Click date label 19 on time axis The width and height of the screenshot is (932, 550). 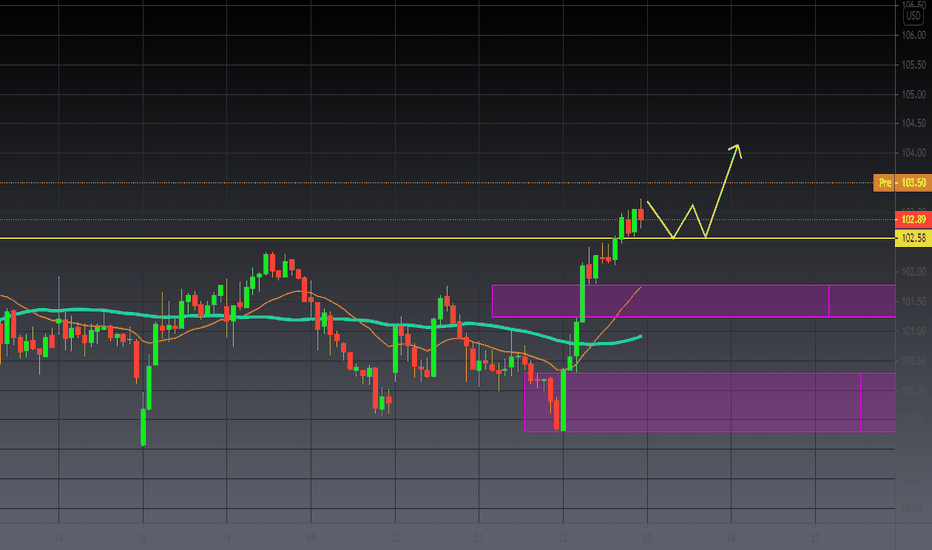[x=311, y=538]
